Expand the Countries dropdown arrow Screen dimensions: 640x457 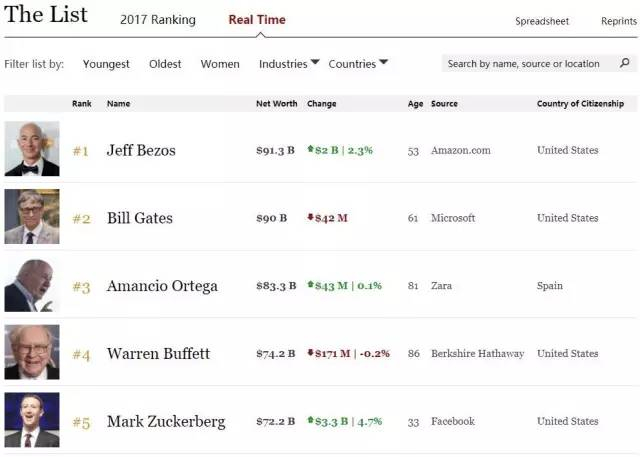(x=383, y=63)
